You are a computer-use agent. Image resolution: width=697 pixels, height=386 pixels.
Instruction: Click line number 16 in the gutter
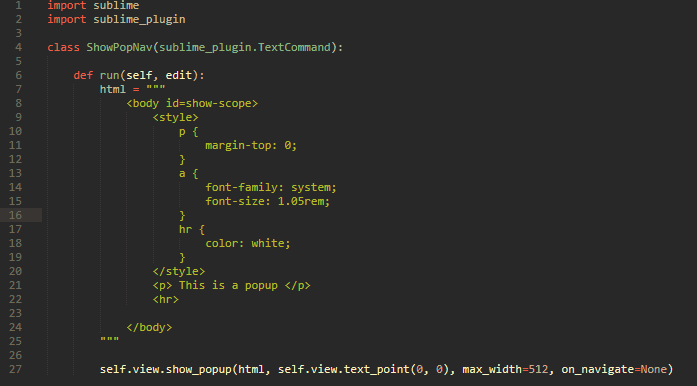tap(15, 215)
